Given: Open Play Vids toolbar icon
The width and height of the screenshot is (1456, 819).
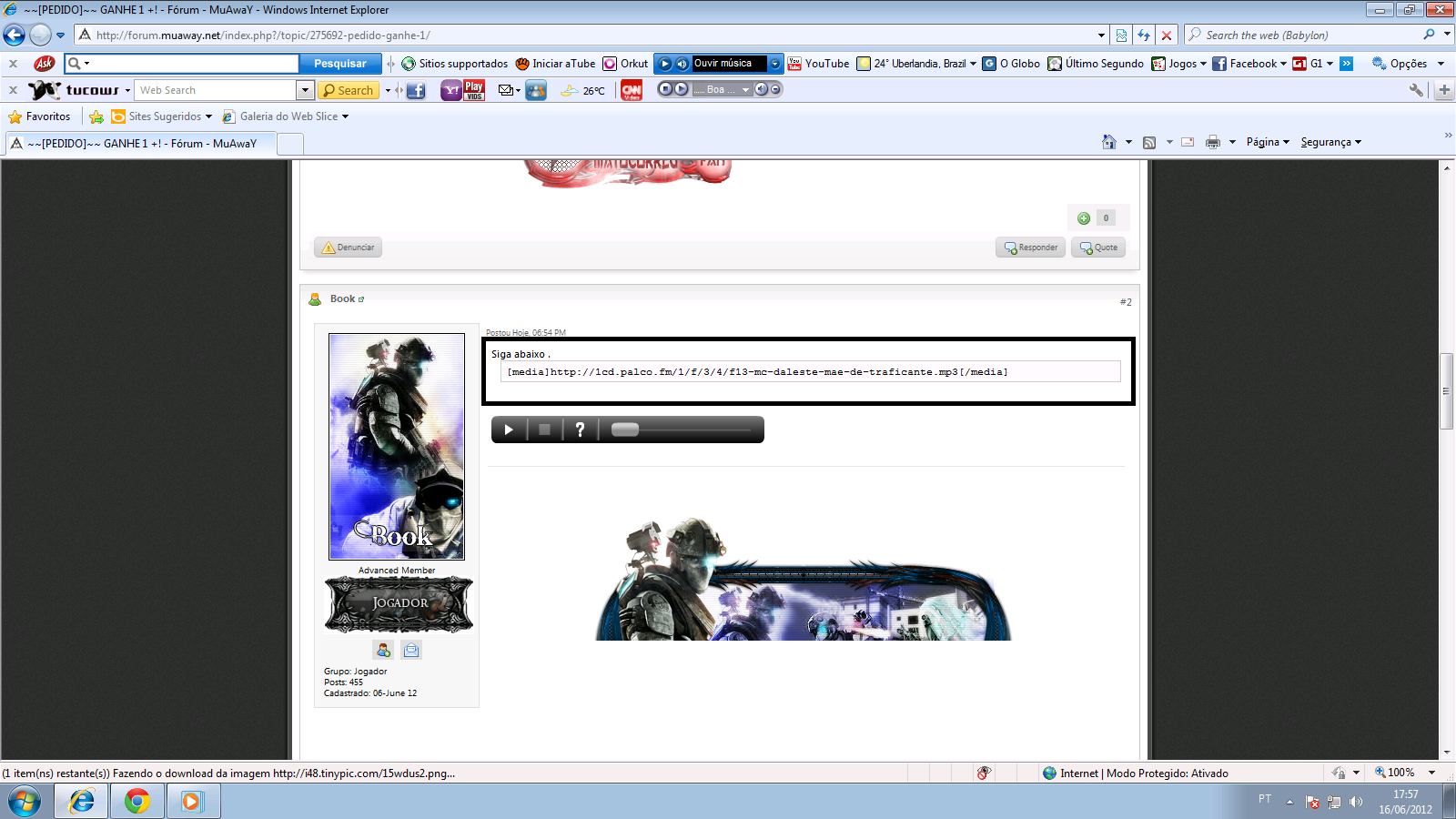Looking at the screenshot, I should point(474,90).
